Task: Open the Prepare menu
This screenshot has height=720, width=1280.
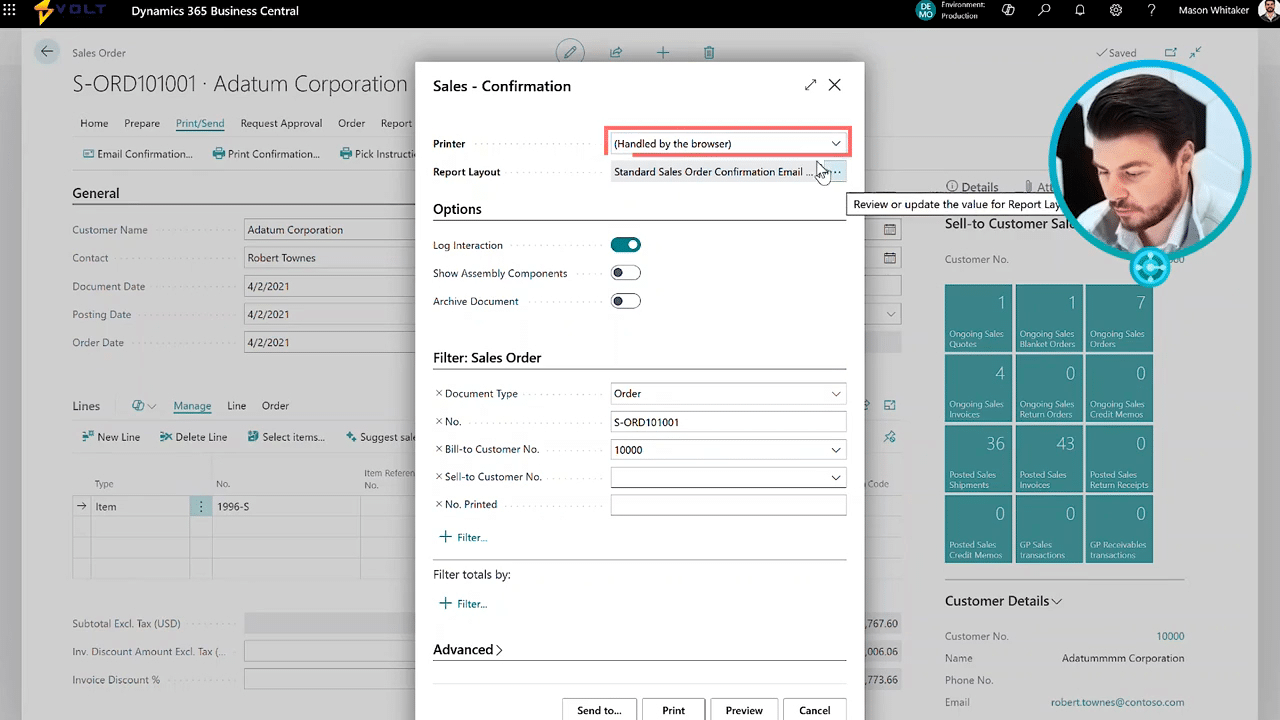Action: coord(142,123)
